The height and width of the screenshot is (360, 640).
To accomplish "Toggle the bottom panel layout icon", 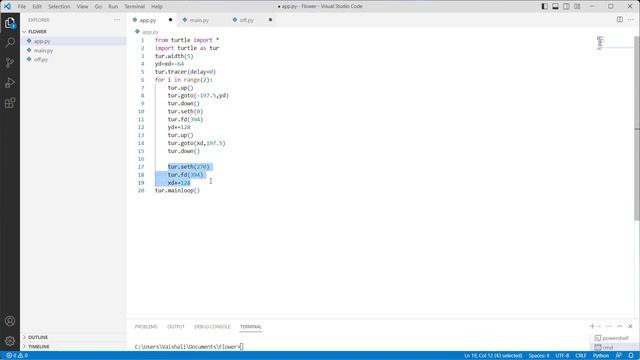I will (x=556, y=7).
